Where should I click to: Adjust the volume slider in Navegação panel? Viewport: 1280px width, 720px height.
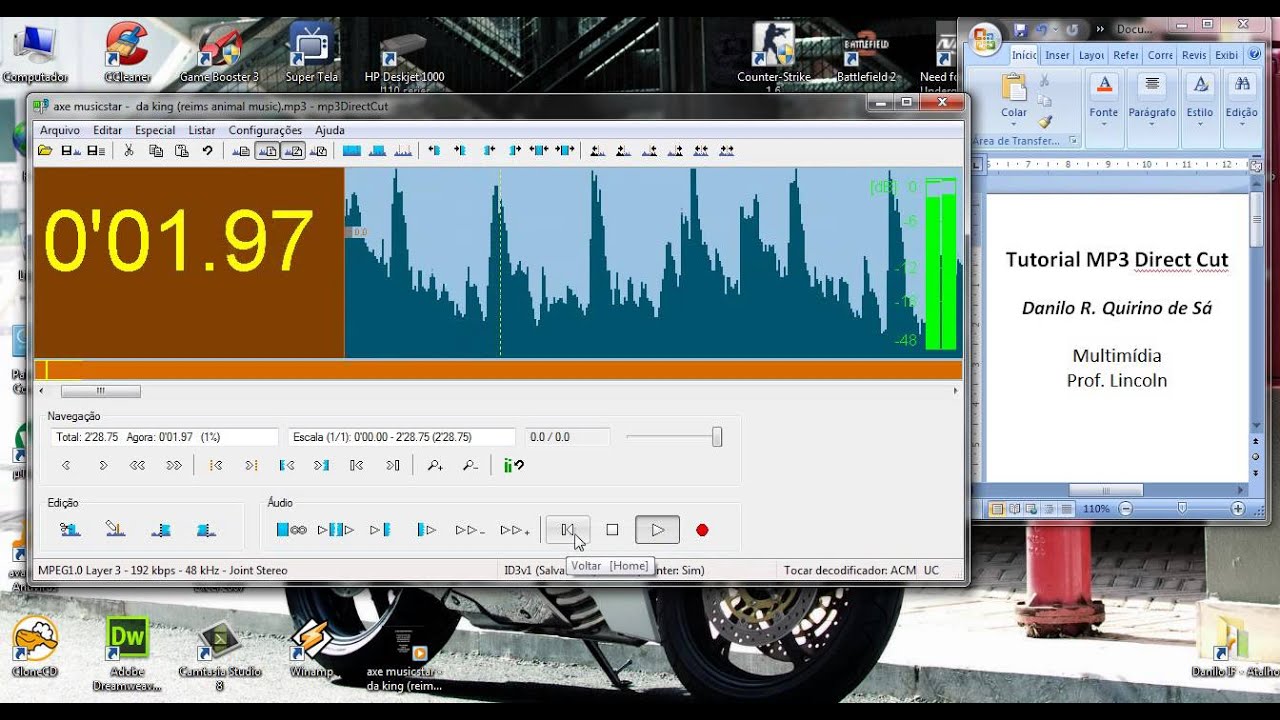pos(717,437)
